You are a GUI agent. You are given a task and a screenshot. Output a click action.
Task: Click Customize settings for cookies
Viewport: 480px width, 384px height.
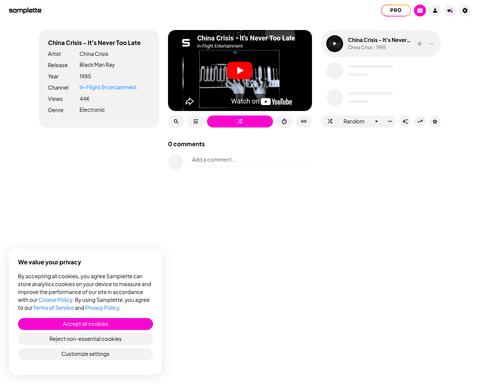(x=85, y=354)
